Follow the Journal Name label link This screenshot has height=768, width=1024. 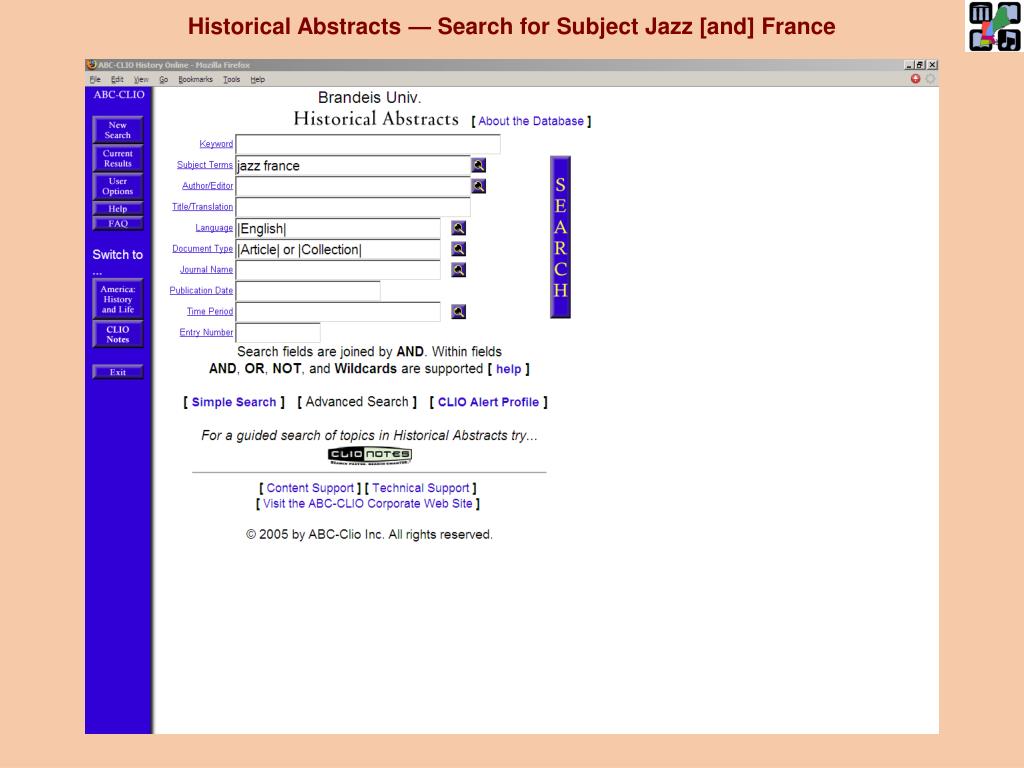click(206, 269)
